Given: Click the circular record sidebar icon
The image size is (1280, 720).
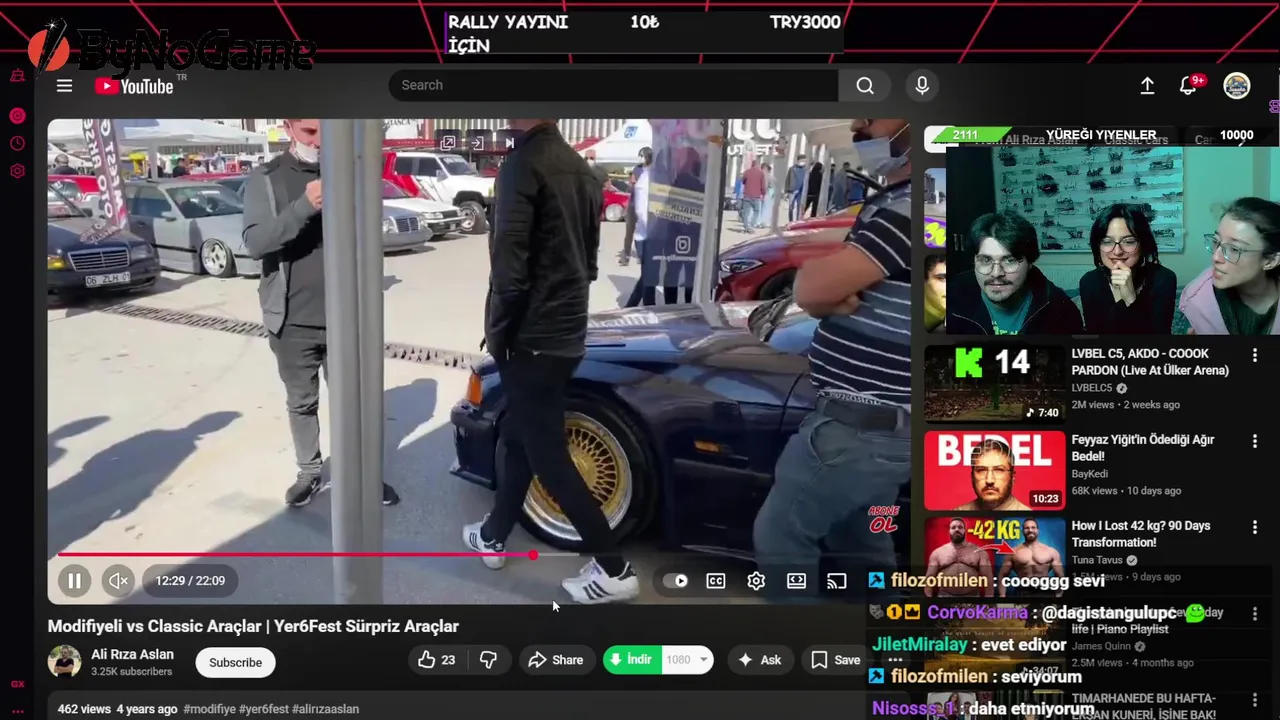Looking at the screenshot, I should [17, 116].
